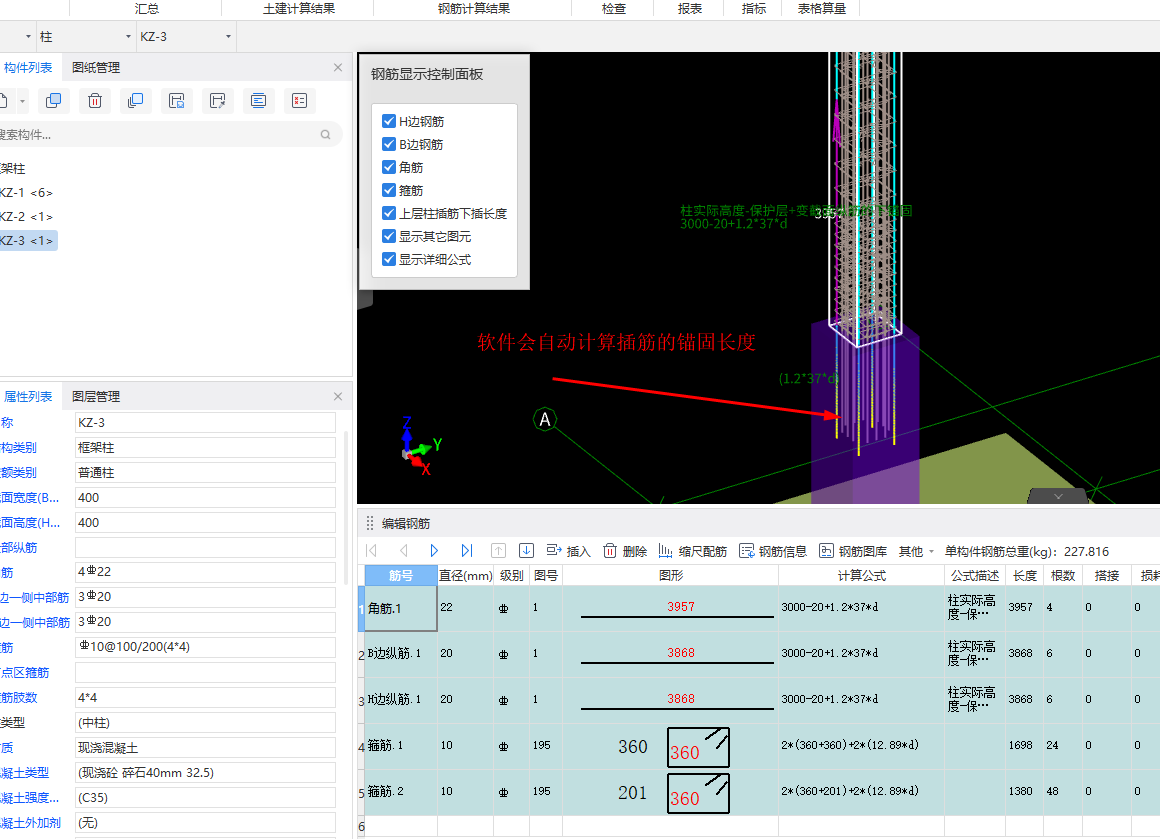Viewport: 1160px width, 839px height.
Task: Click 删除 delete row button in 编辑钢筋
Action: 624,551
